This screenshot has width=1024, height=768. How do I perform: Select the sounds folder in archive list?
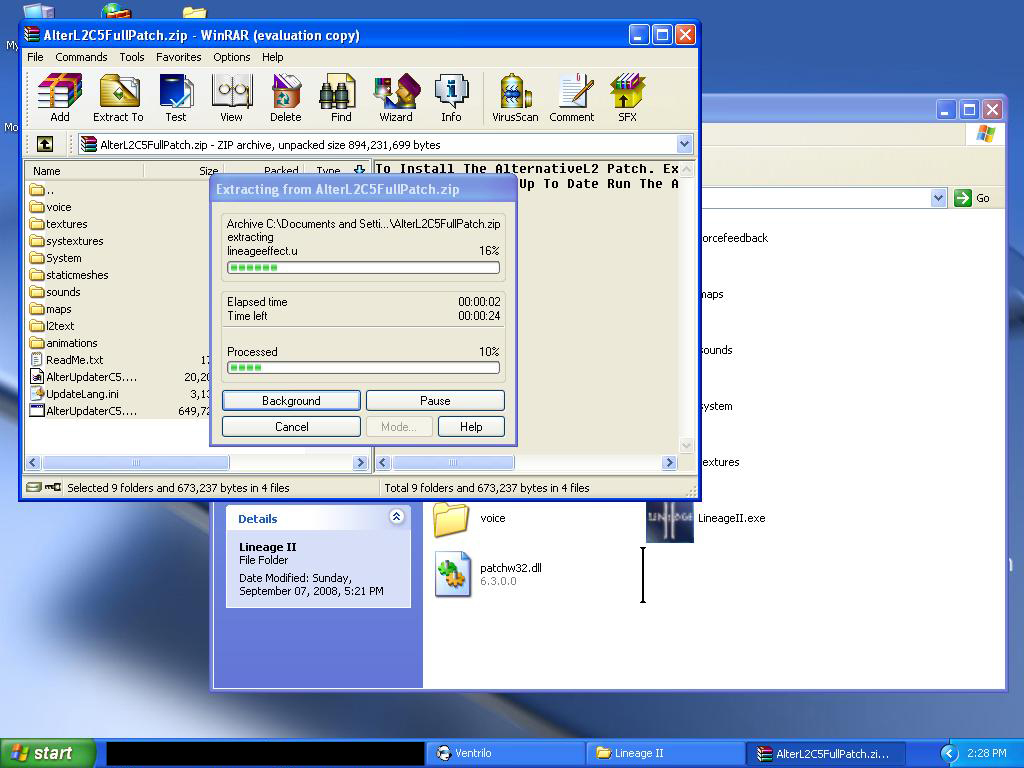click(x=55, y=292)
